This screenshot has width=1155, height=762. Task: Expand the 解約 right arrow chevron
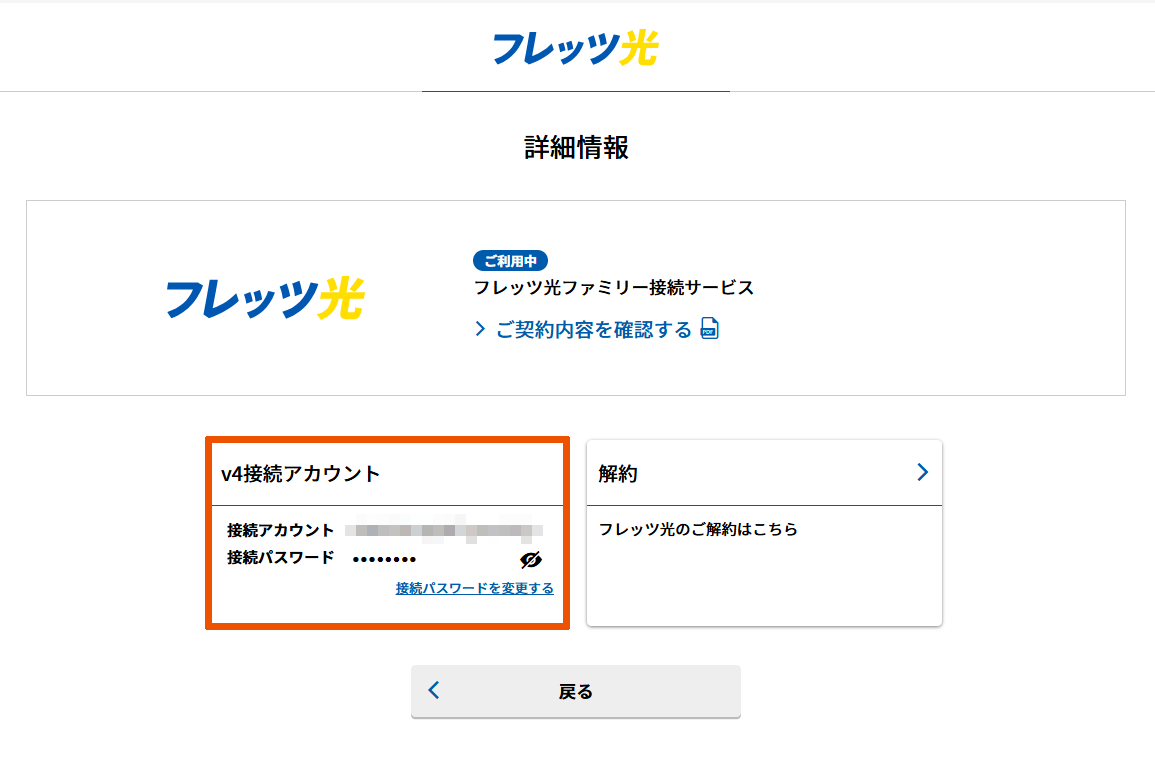coord(922,472)
